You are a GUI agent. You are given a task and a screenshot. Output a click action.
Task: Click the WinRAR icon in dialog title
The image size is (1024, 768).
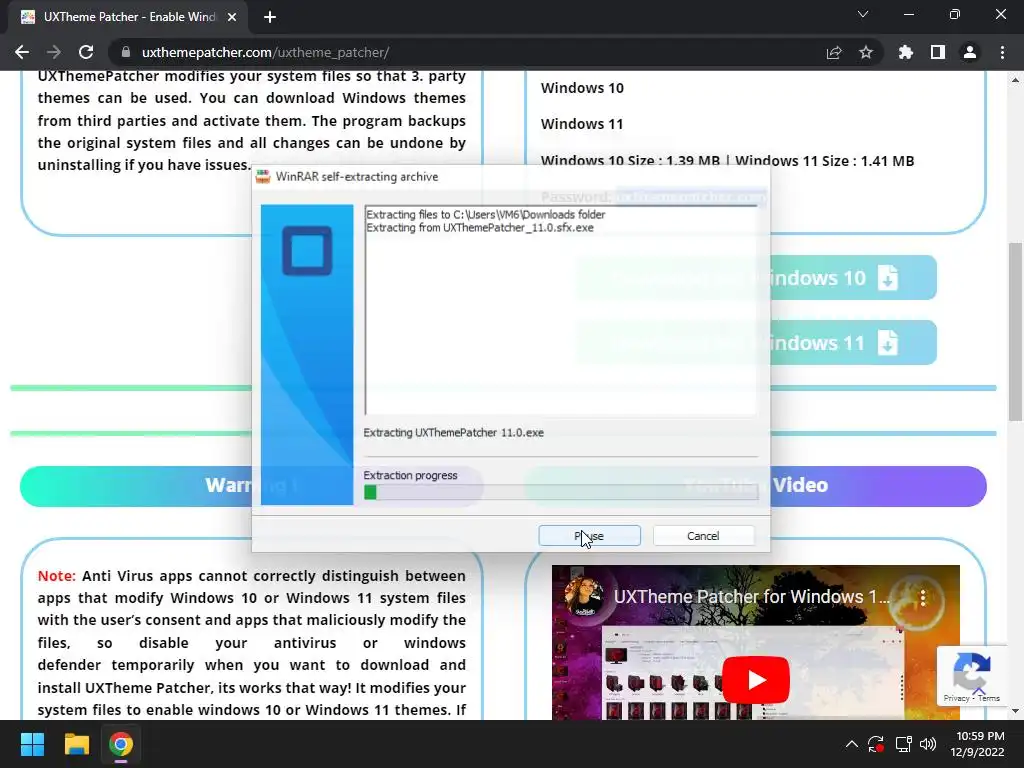point(263,176)
